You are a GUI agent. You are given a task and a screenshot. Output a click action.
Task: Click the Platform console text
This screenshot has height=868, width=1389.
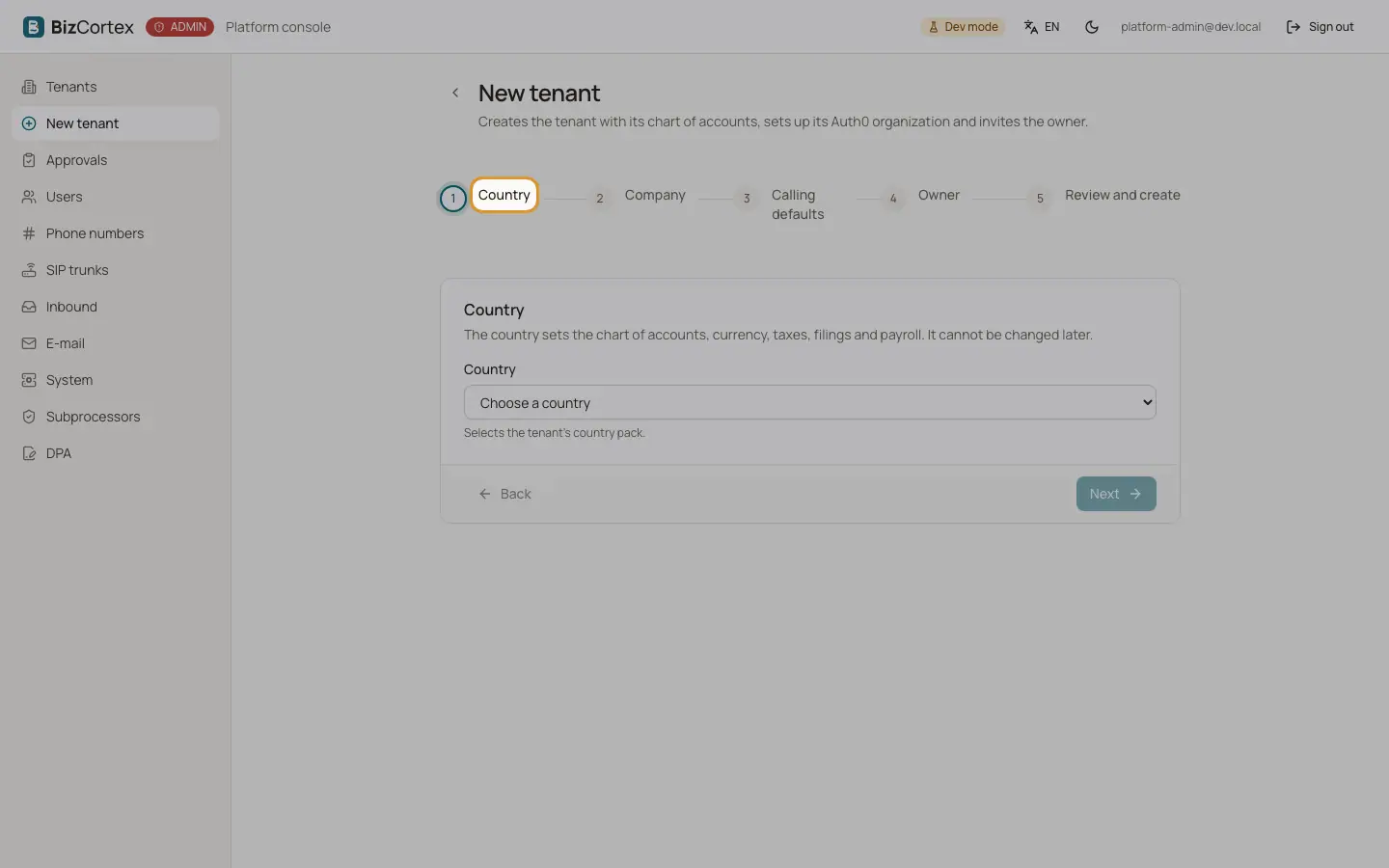[x=278, y=27]
